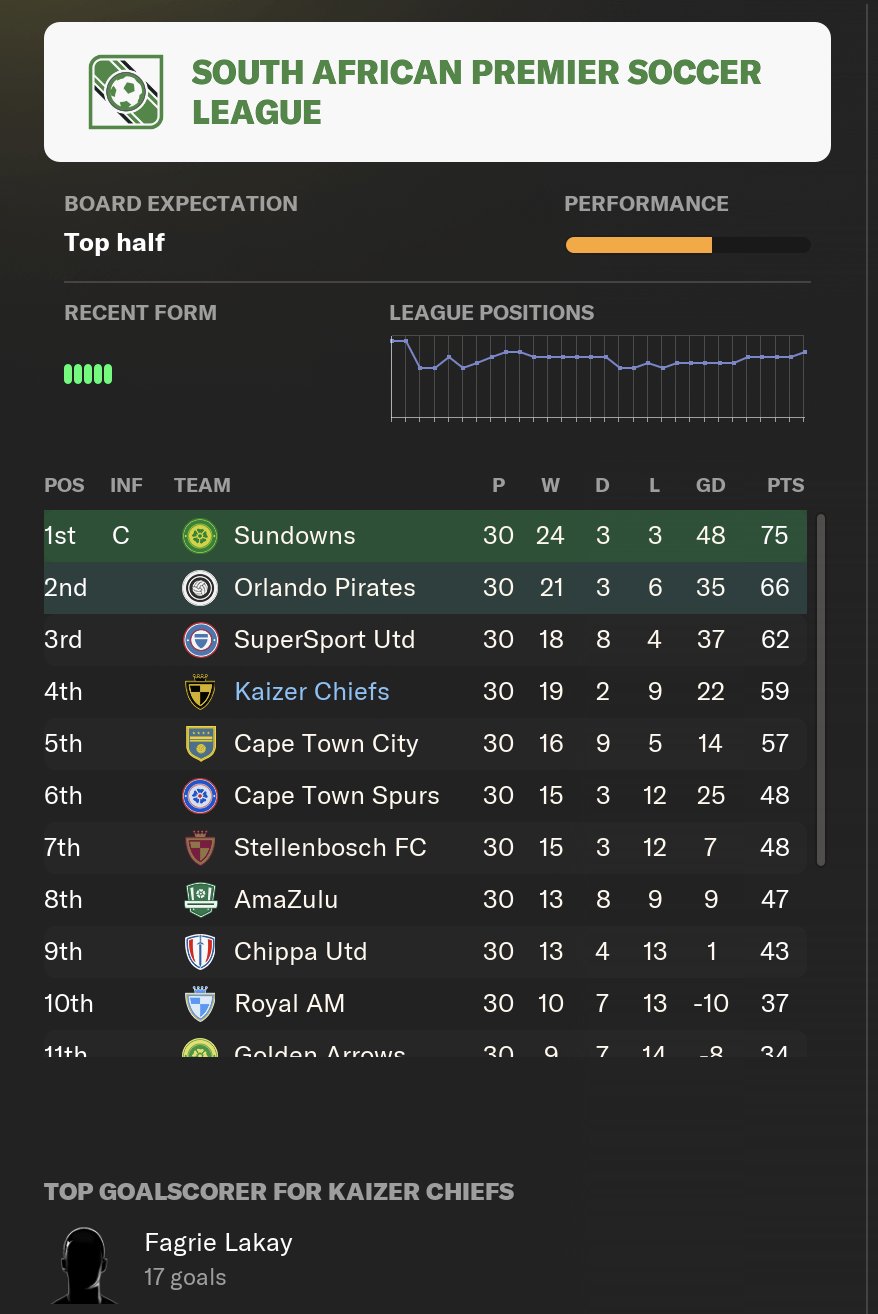Viewport: 878px width, 1314px height.
Task: Sort table by PTS column header
Action: [785, 485]
